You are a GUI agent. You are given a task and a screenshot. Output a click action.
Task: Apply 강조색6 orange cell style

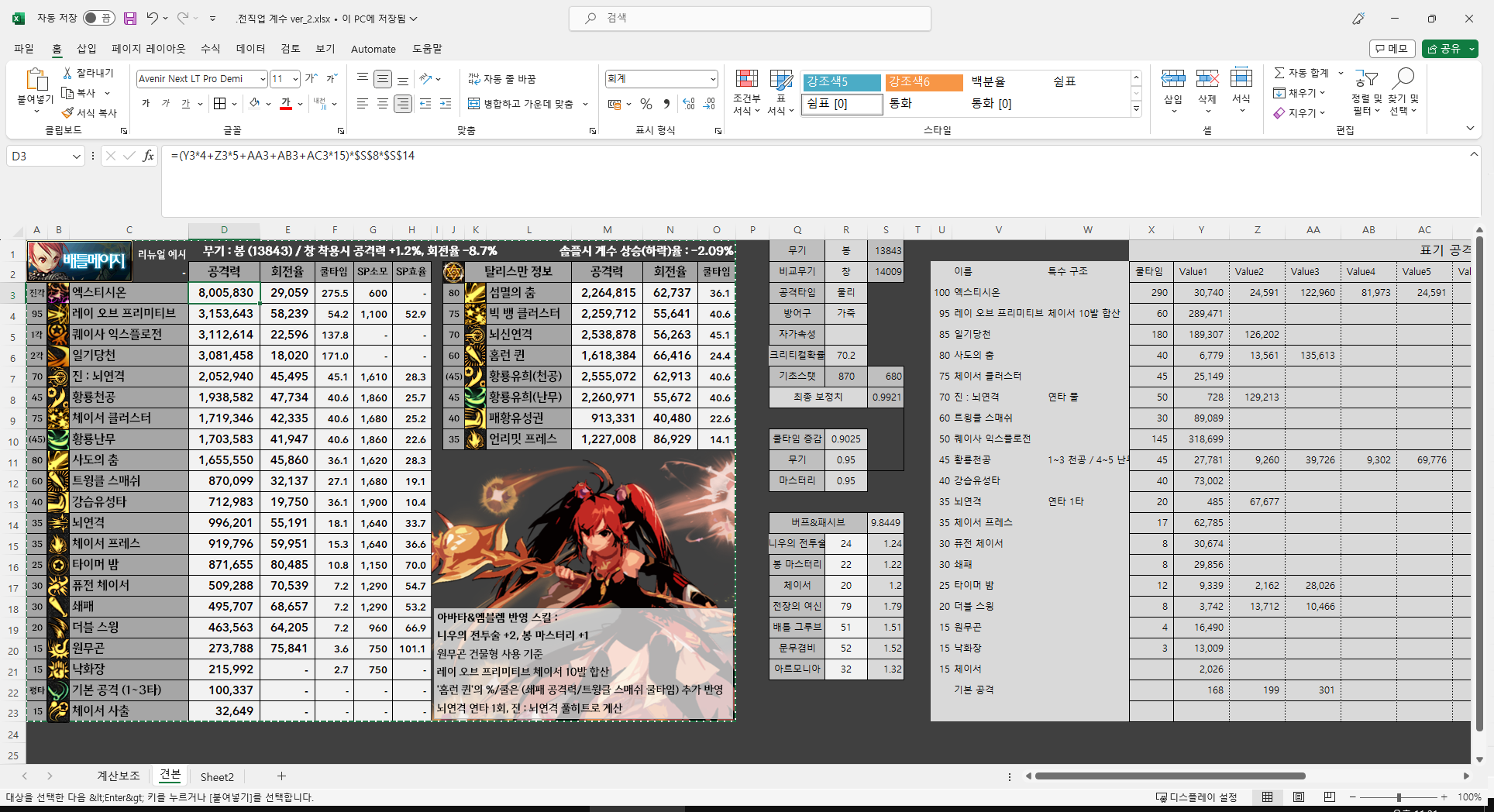[x=924, y=81]
